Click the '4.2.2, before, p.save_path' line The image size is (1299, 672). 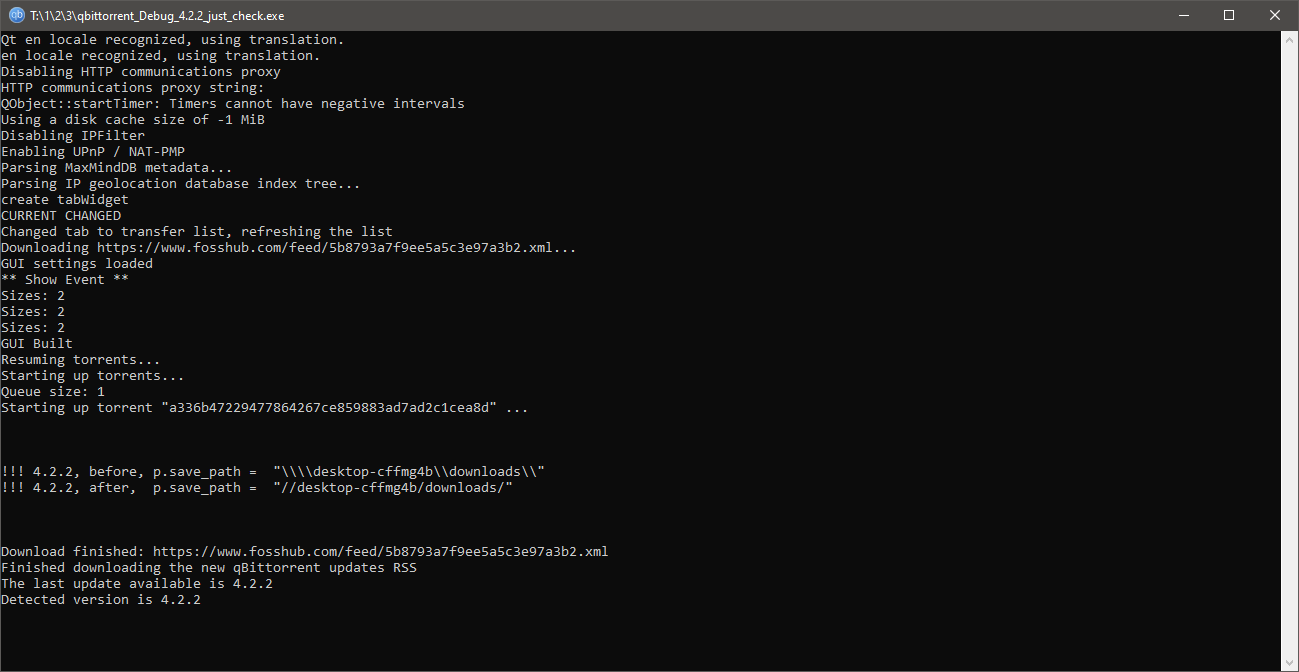click(273, 472)
